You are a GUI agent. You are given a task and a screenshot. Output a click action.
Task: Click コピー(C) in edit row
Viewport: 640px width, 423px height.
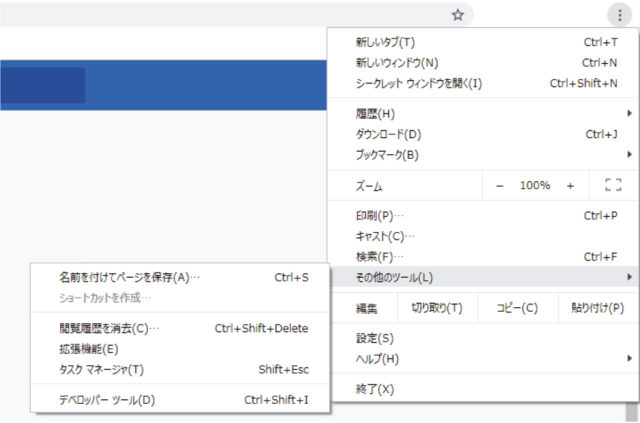click(517, 307)
